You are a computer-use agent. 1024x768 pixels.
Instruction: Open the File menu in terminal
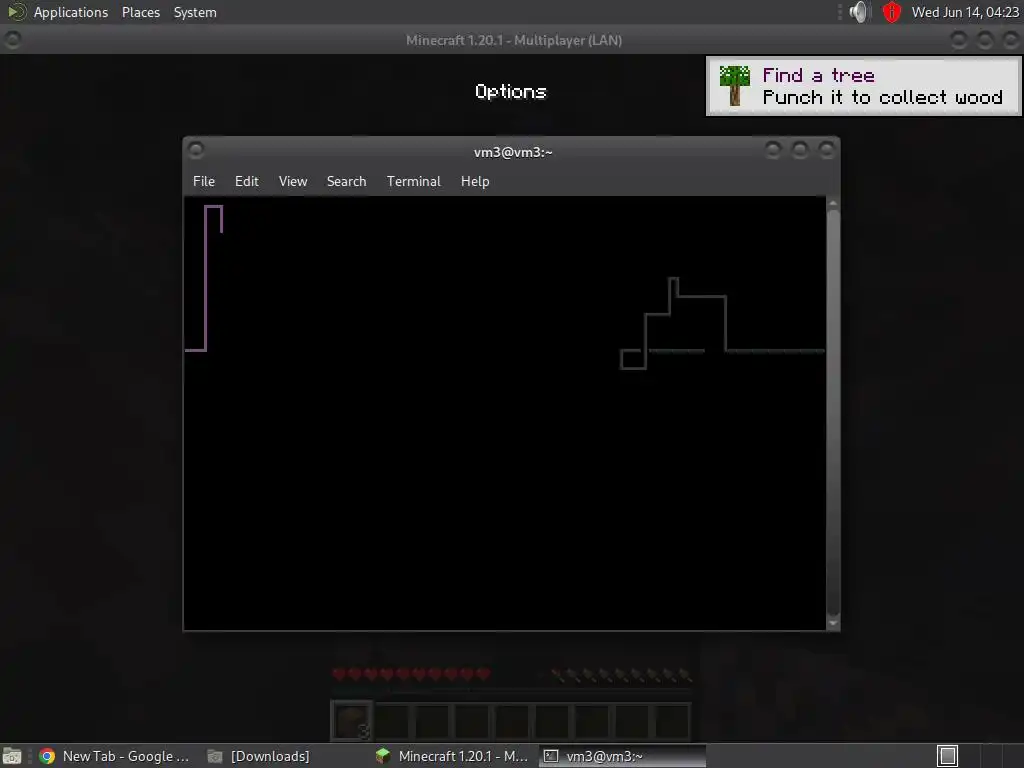pos(204,181)
